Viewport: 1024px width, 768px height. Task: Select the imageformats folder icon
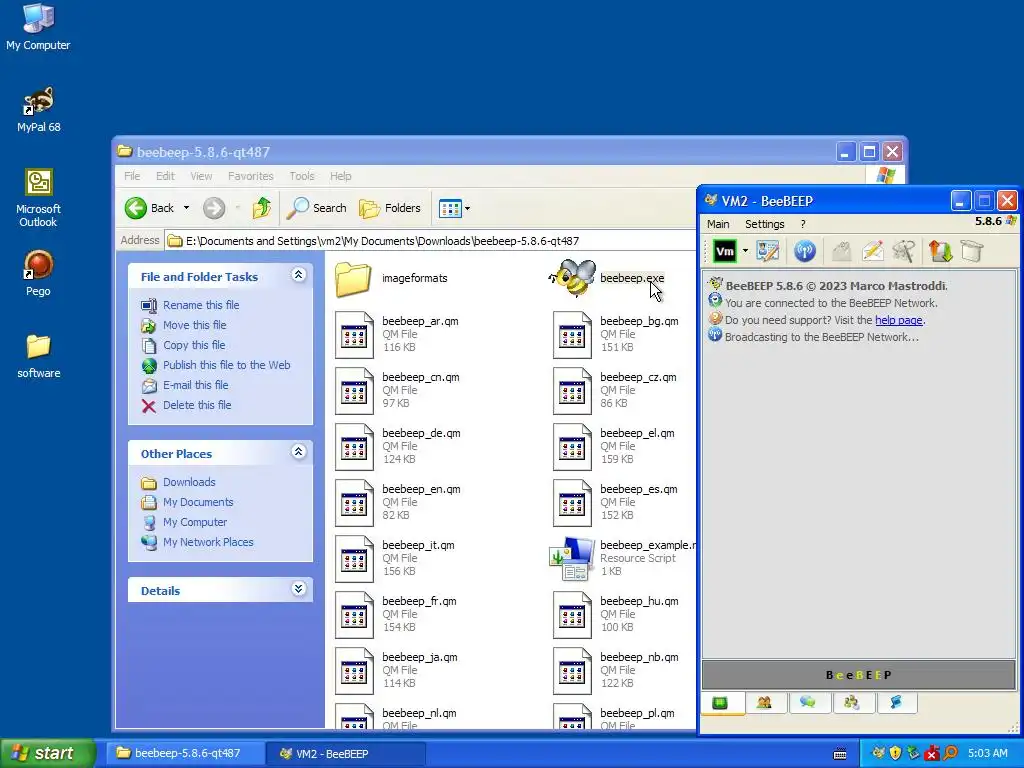tap(353, 279)
